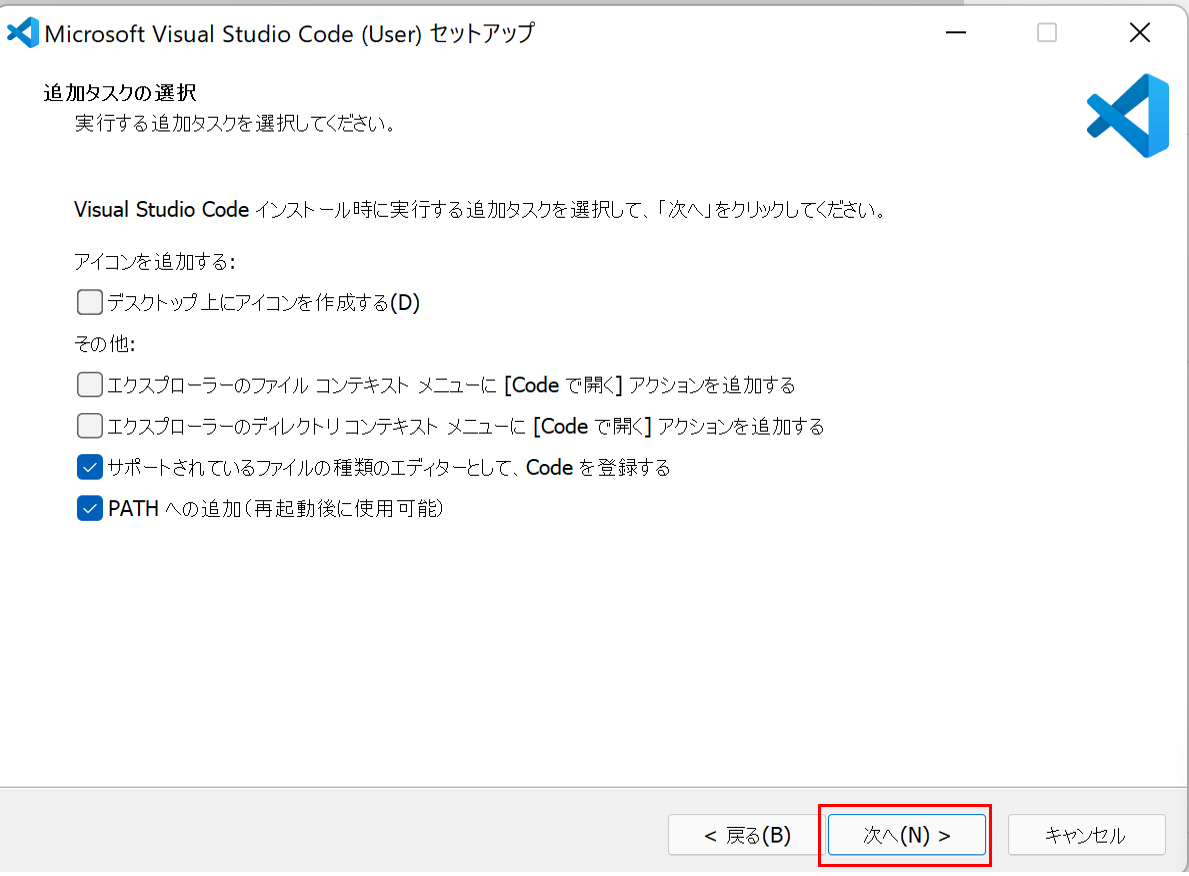The image size is (1189, 876).
Task: Click the 実行する追加タスクを選択してください text
Action: [236, 123]
